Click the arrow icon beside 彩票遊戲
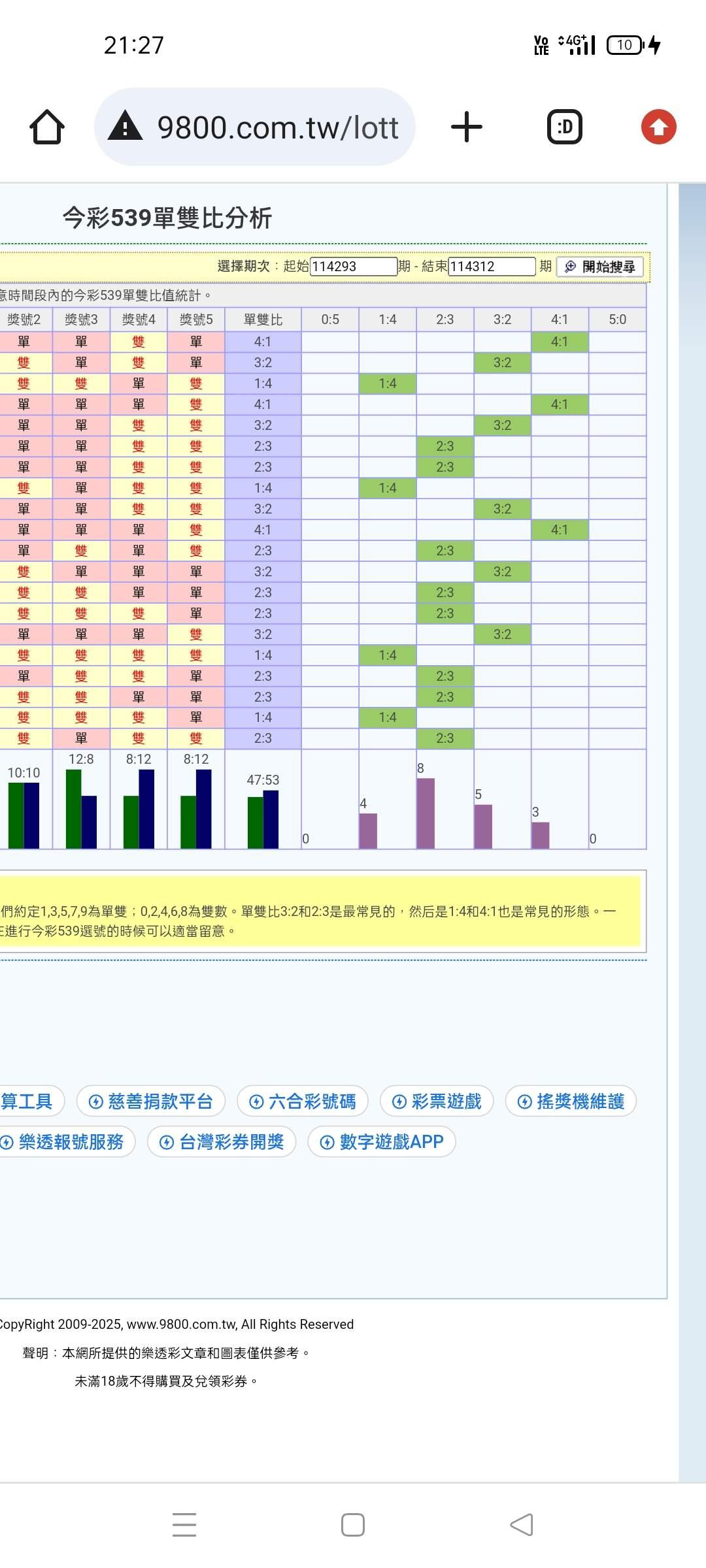This screenshot has height=1568, width=706. click(x=399, y=1102)
